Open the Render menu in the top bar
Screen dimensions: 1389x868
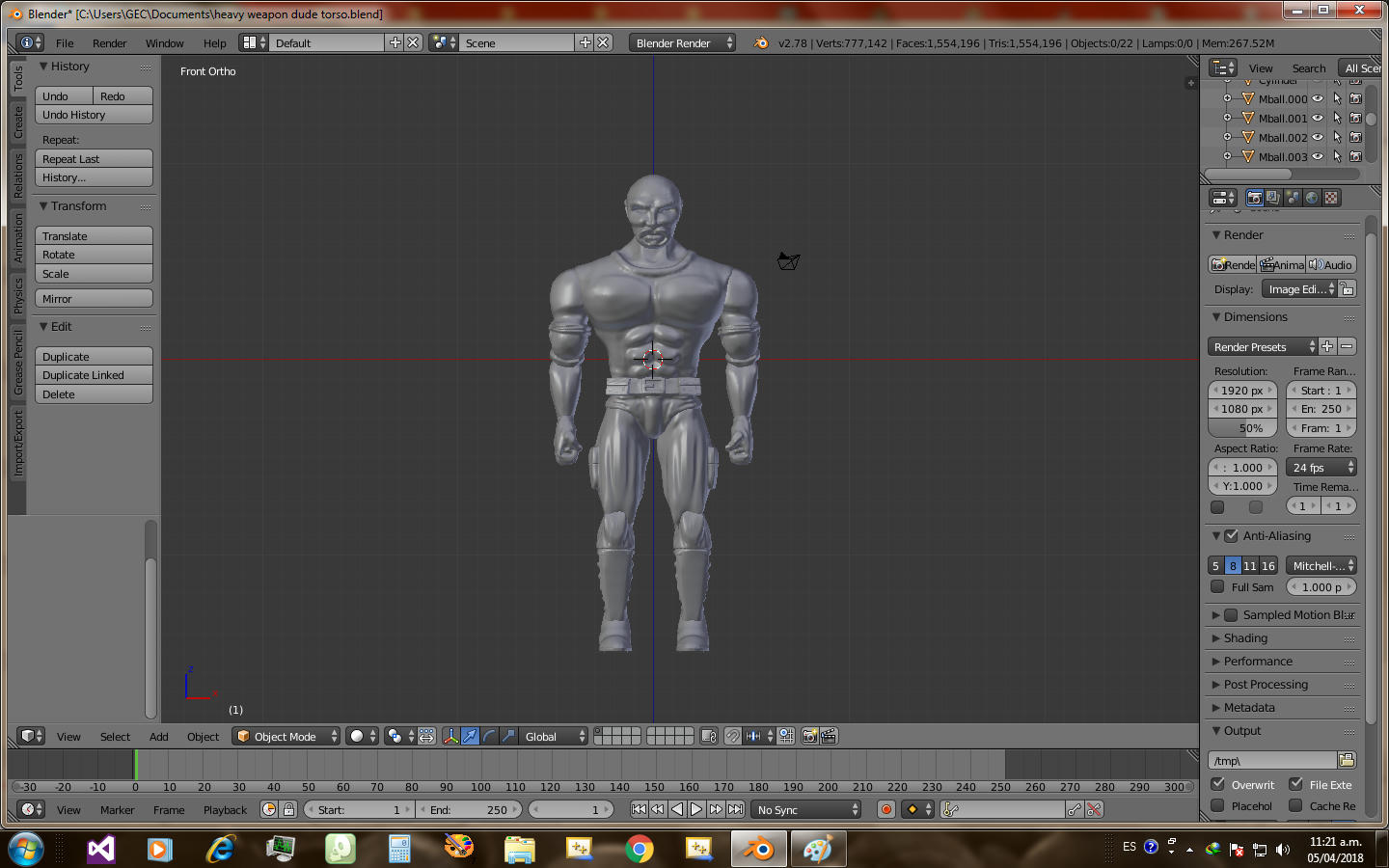click(x=109, y=42)
